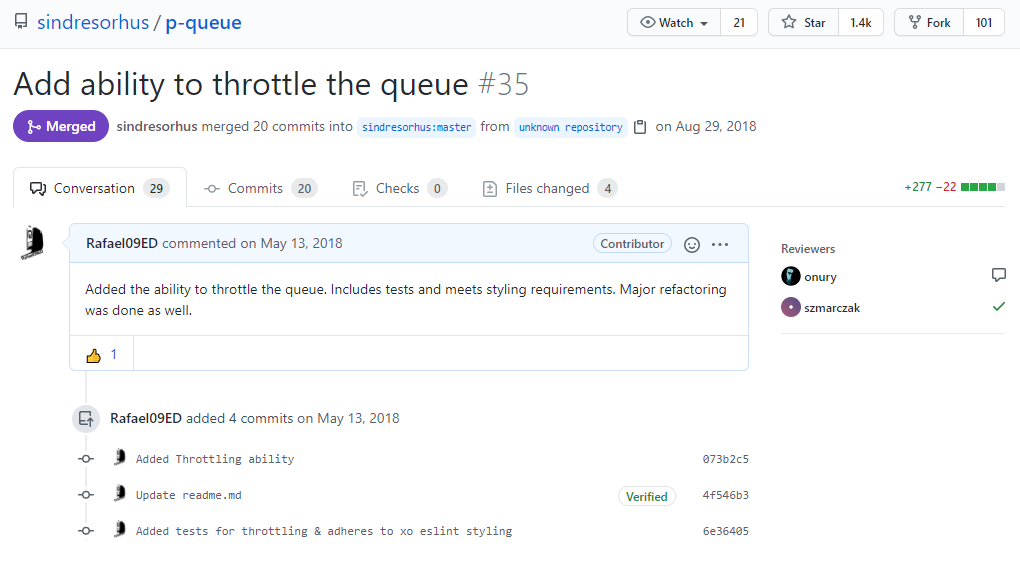
Task: Click szmarczak's reviewer avatar
Action: point(791,308)
